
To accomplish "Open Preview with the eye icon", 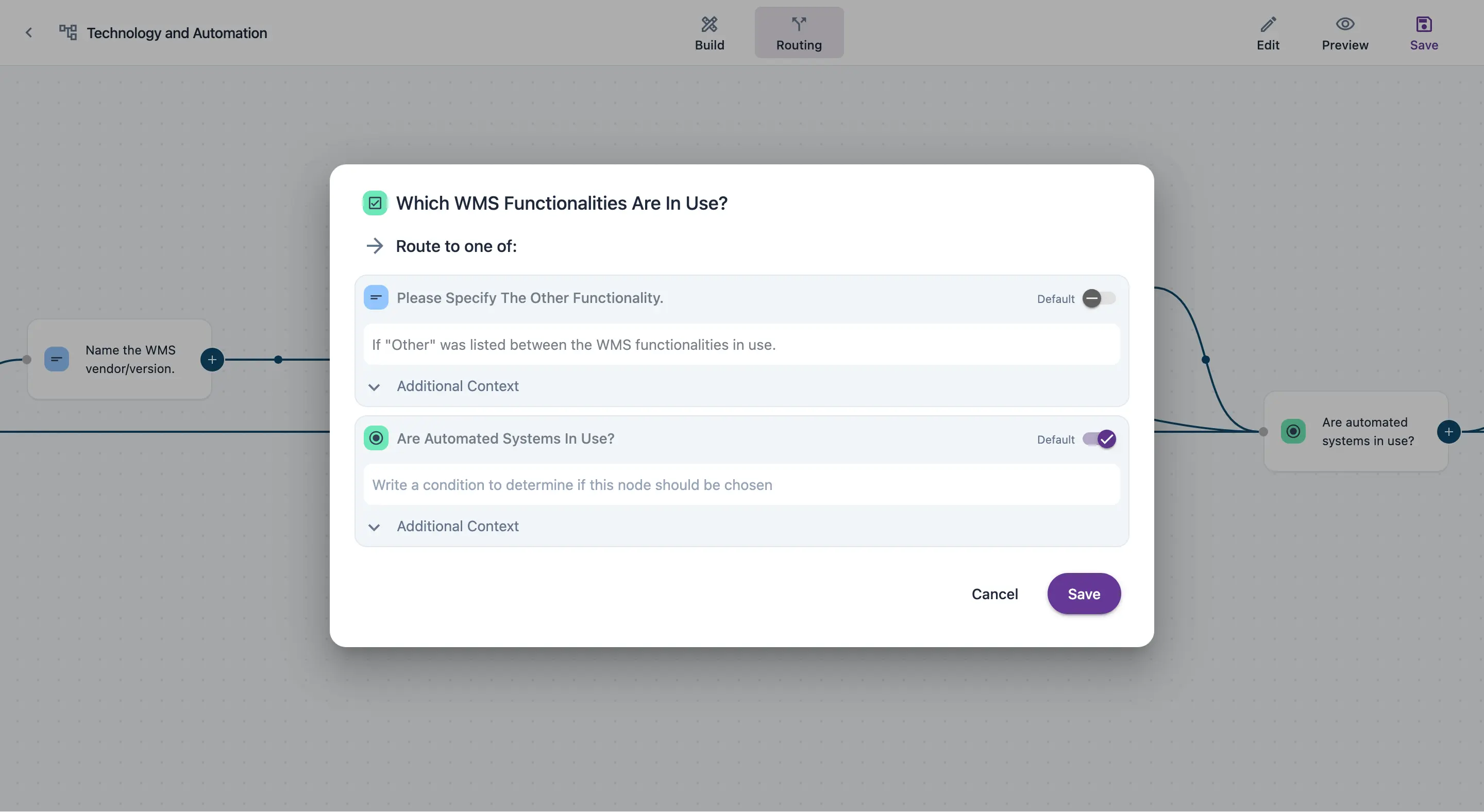I will pyautogui.click(x=1344, y=24).
